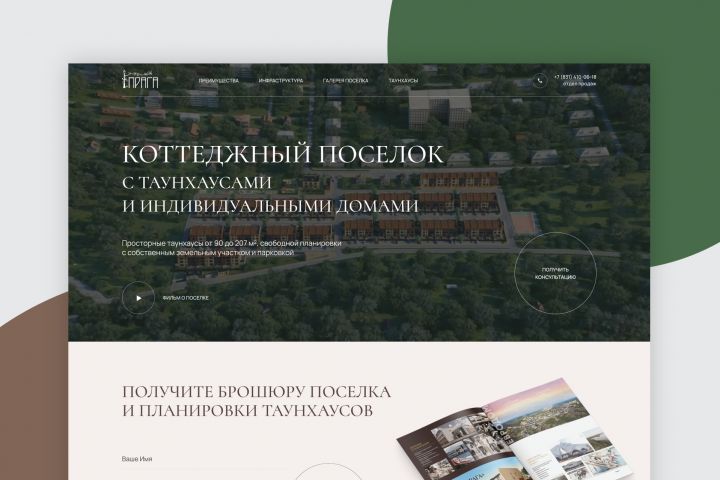Click the Ваше Имя input field
Screen dimensions: 720x480
[x=204, y=459]
